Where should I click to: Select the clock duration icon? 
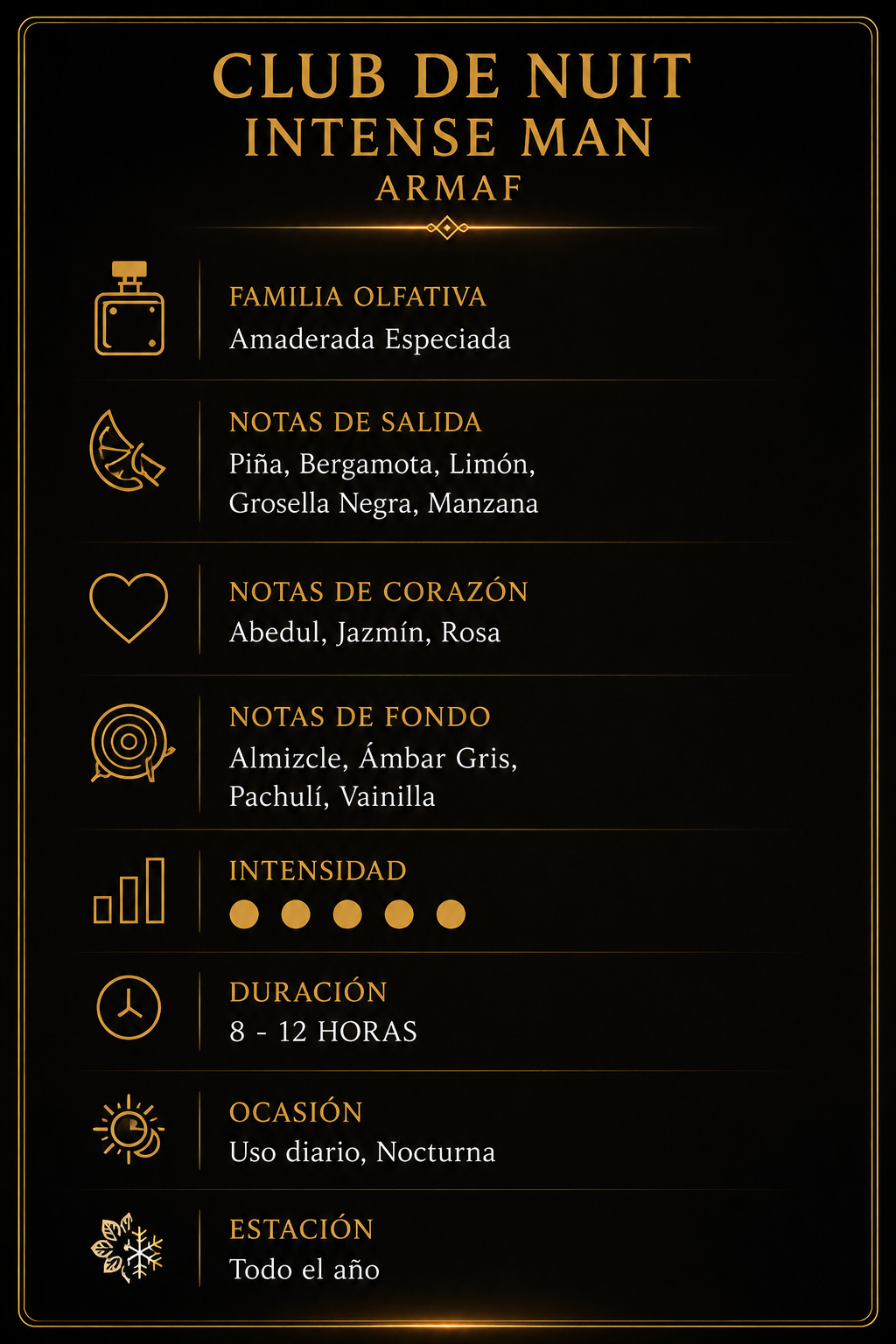tap(129, 1008)
